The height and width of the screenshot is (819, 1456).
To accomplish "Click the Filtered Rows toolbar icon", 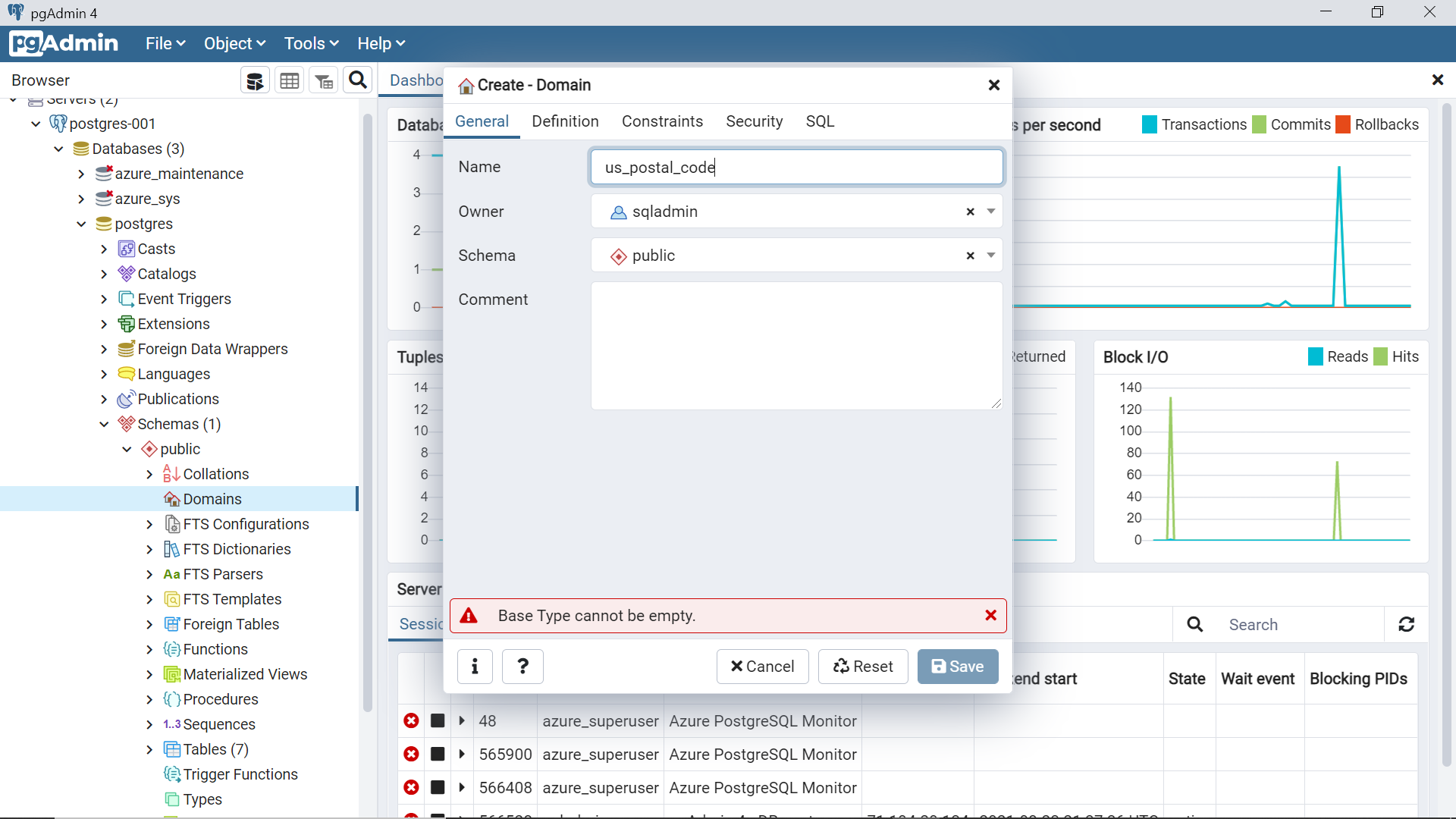I will [x=324, y=80].
